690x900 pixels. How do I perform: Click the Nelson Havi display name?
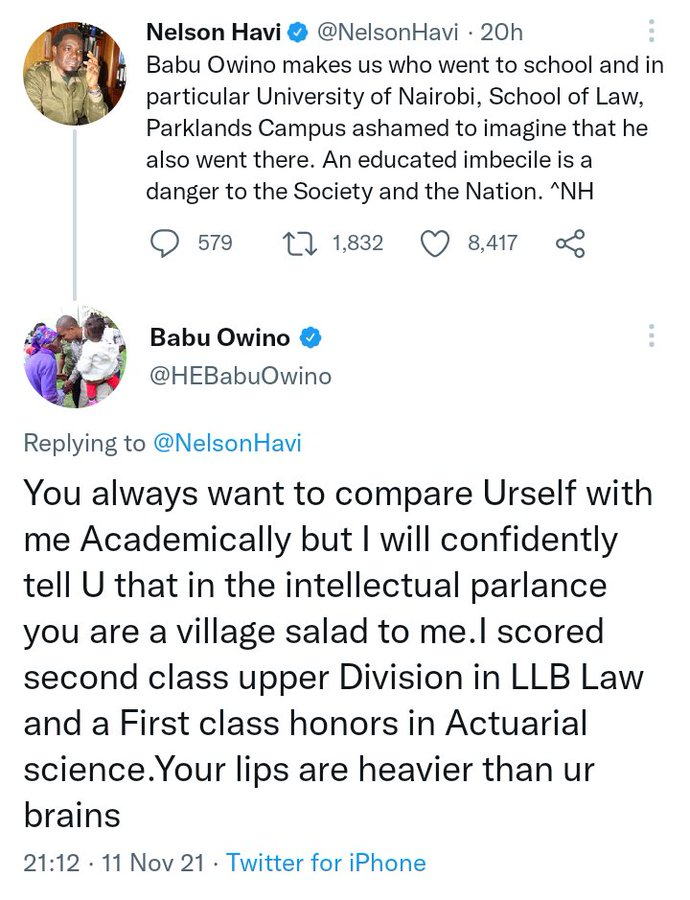213,33
